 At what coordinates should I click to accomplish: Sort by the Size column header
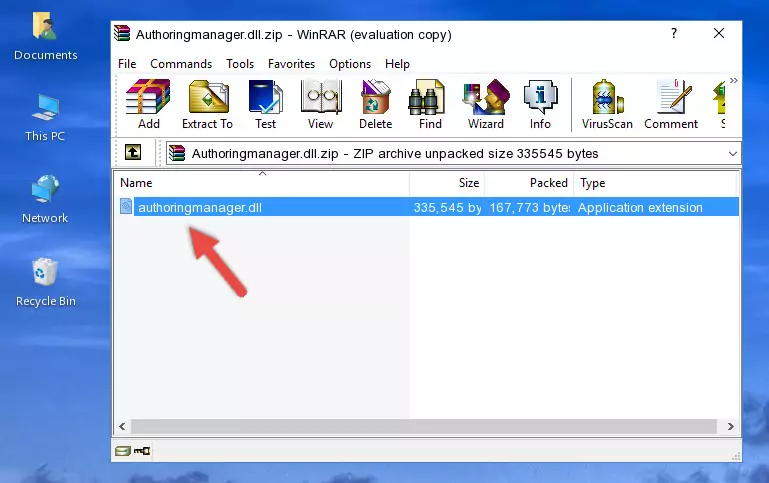tap(447, 183)
